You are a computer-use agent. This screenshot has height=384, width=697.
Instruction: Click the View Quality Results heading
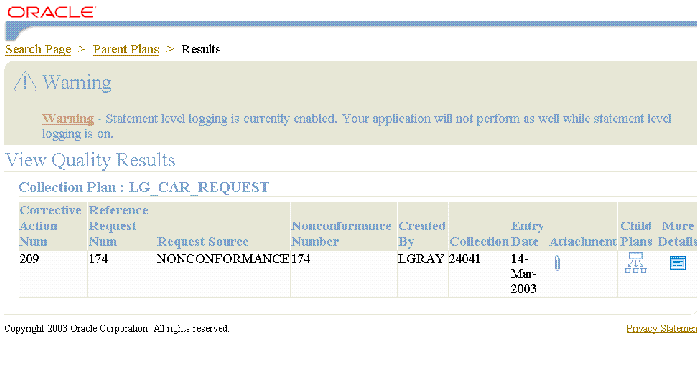tap(90, 160)
